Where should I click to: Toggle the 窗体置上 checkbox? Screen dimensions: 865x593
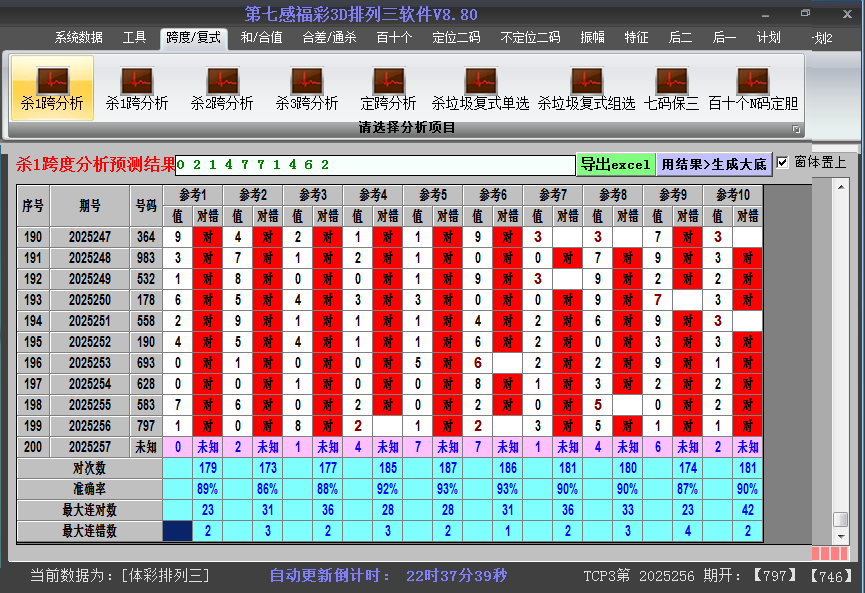click(x=783, y=162)
